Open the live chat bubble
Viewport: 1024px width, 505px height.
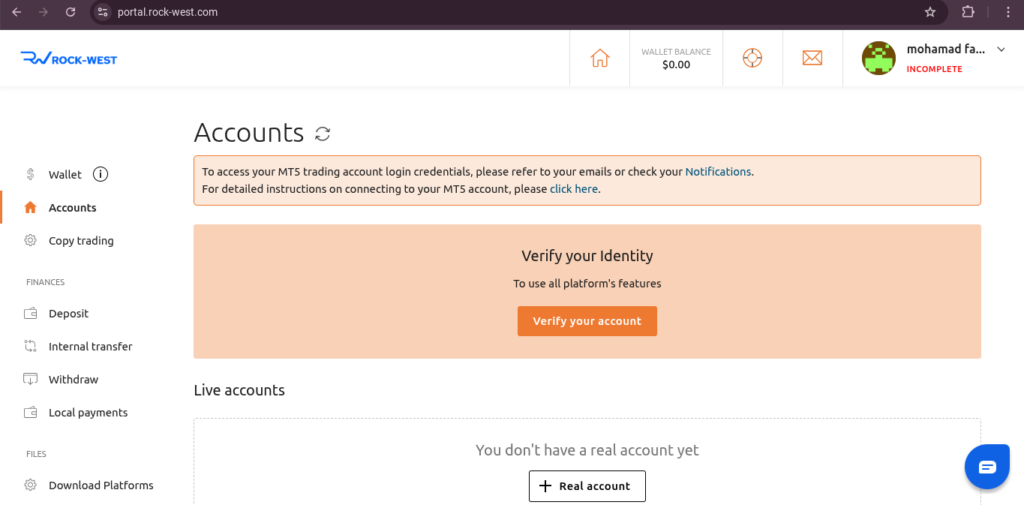tap(987, 466)
